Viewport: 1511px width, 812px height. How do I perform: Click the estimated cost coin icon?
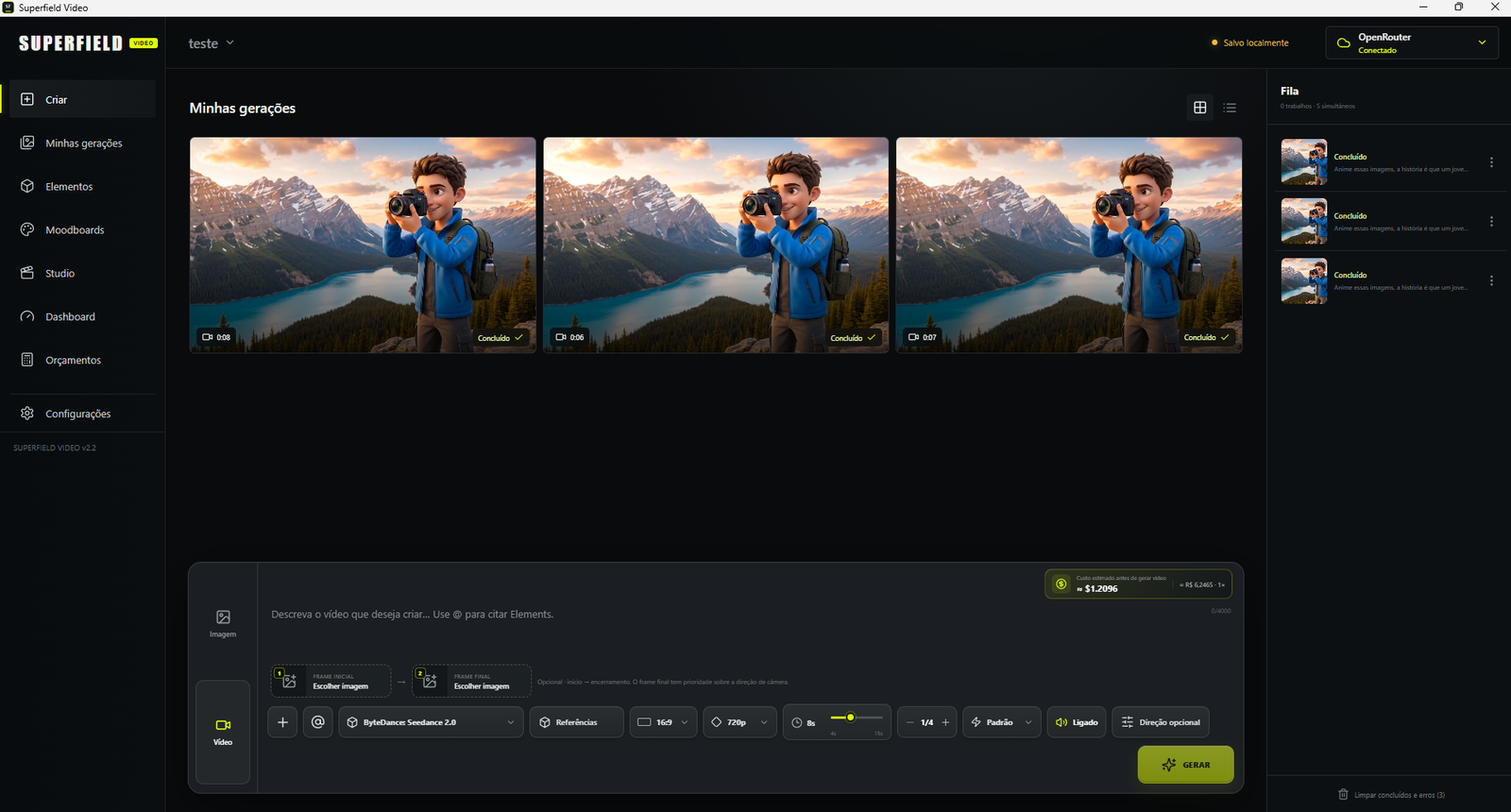[x=1061, y=584]
